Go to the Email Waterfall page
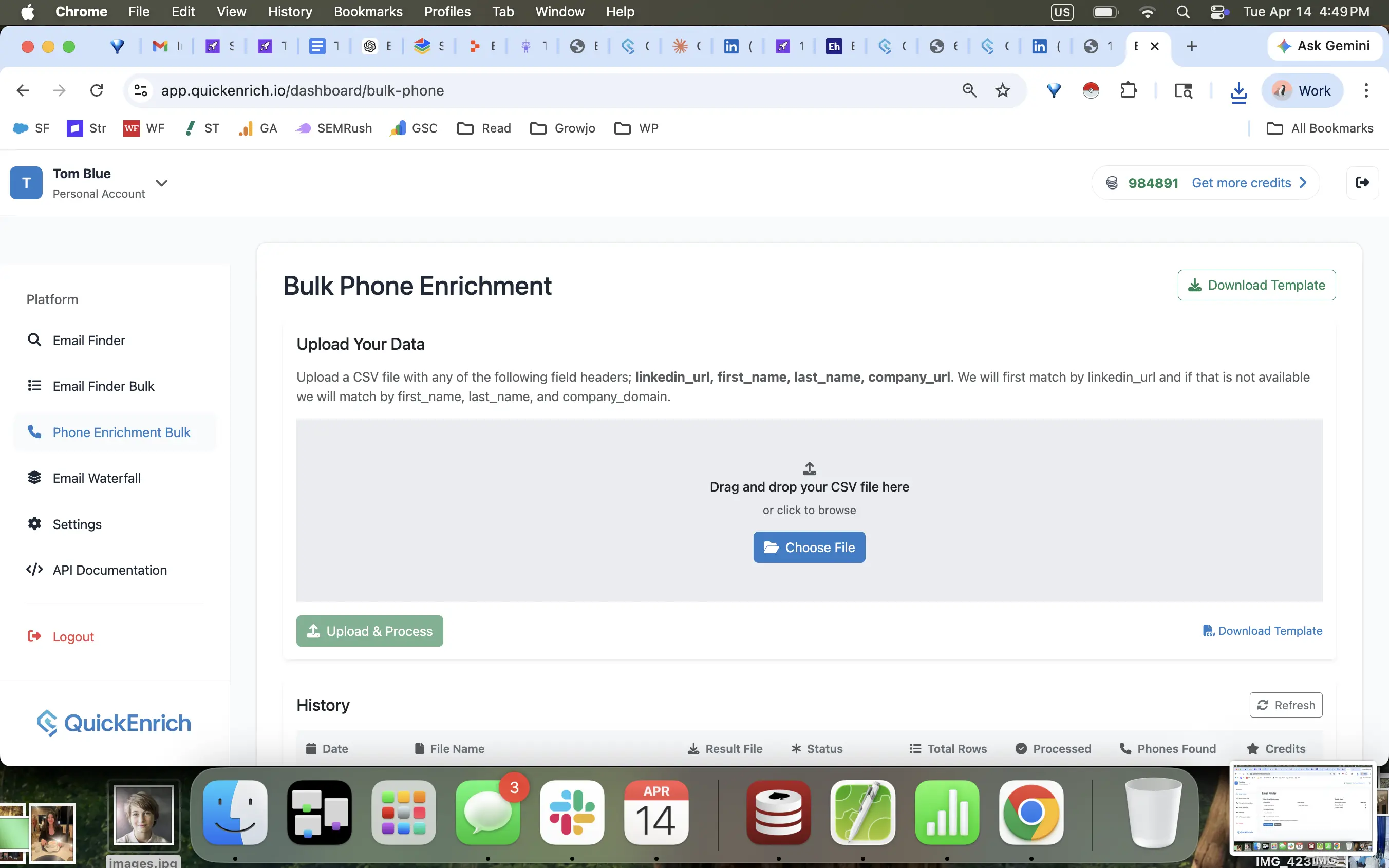Screen dimensions: 1389x868 coord(97,478)
